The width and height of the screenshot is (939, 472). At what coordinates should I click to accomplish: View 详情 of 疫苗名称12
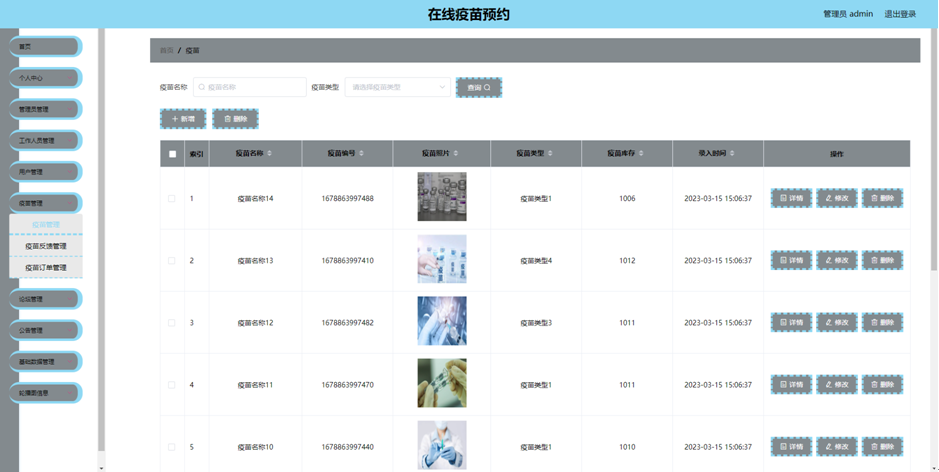point(791,322)
